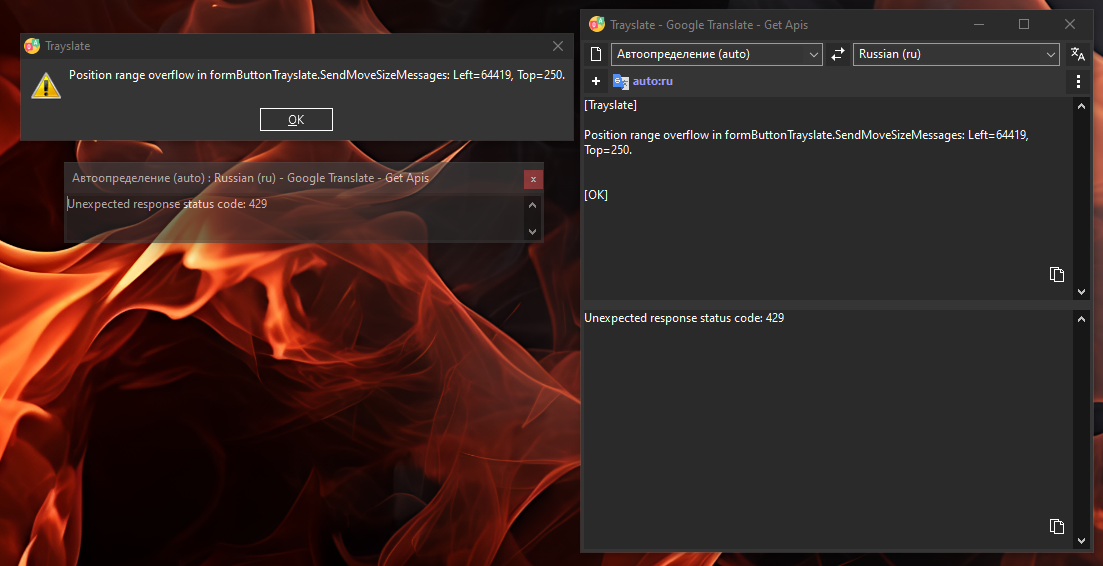Screen dimensions: 1103x566
Task: Click scroll up arrow in source text pane
Action: pos(1081,106)
